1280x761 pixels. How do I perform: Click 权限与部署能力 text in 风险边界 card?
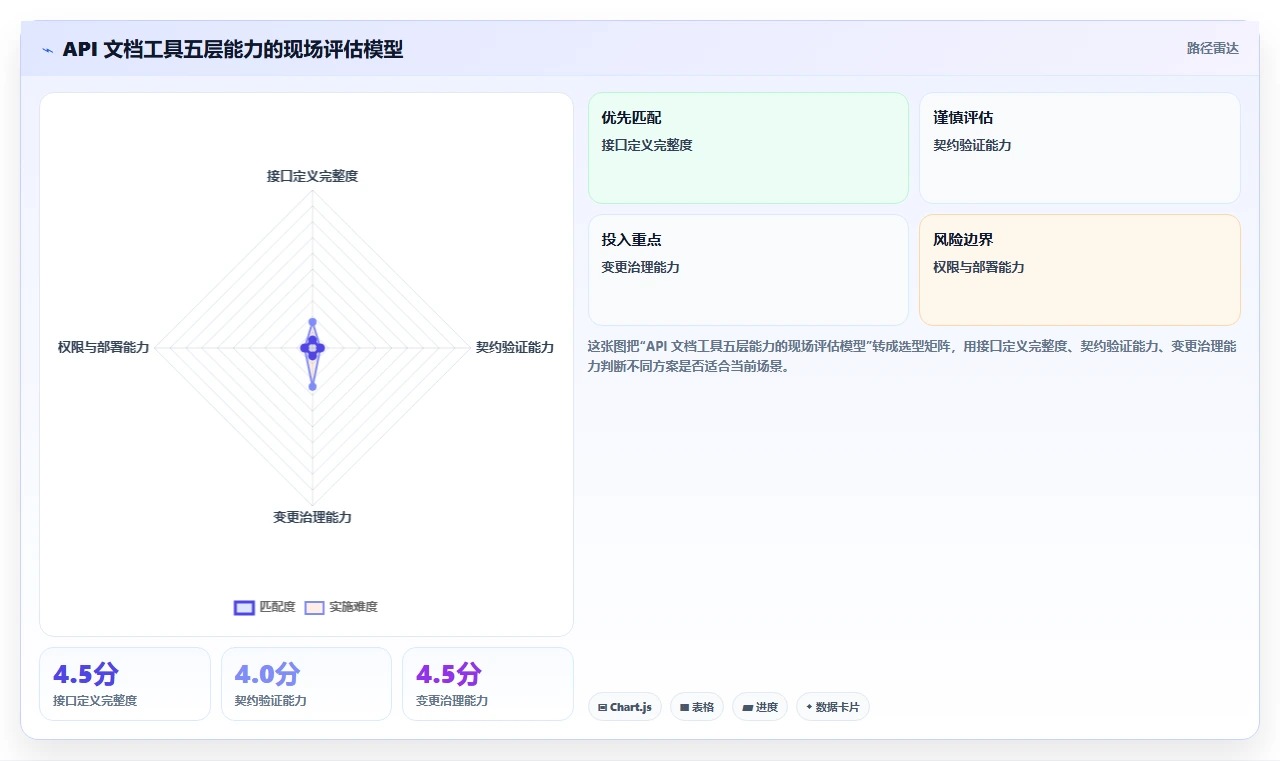978,267
